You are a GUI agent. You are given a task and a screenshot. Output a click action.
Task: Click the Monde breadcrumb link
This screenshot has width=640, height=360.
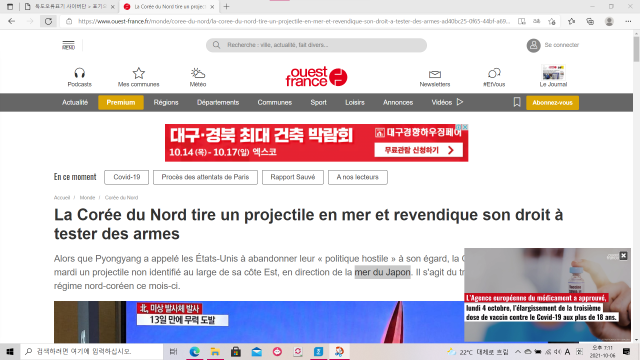87,198
